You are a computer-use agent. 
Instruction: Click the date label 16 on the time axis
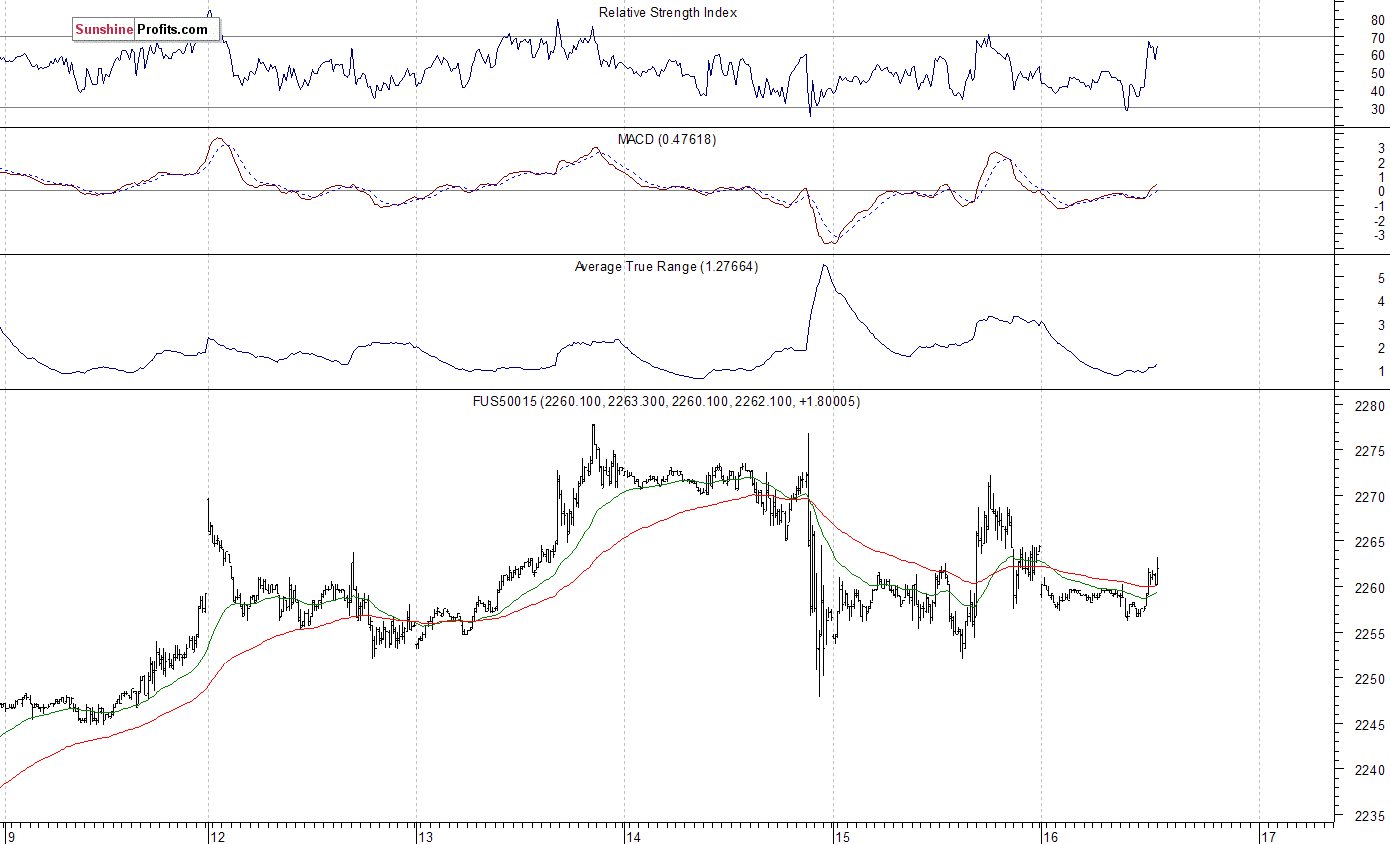tap(1050, 836)
